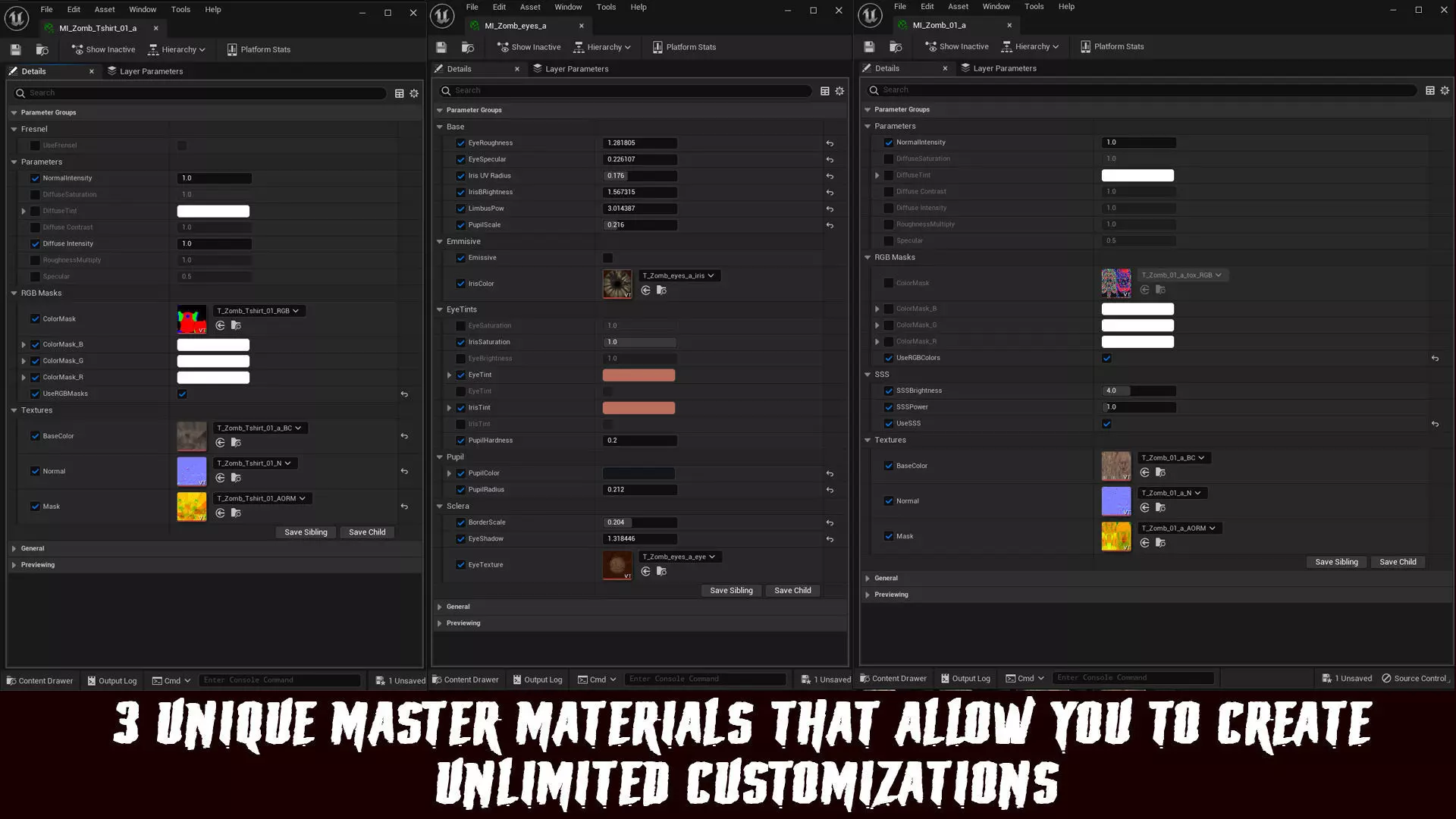1456x819 pixels.
Task: Open Asset menu in MI_Zomb_eyes_a window
Action: point(529,7)
